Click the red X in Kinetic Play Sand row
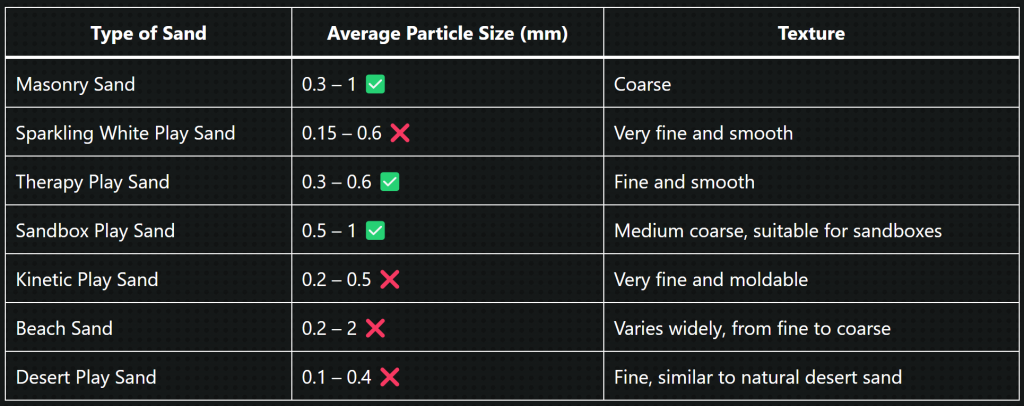This screenshot has height=406, width=1024. pos(389,279)
